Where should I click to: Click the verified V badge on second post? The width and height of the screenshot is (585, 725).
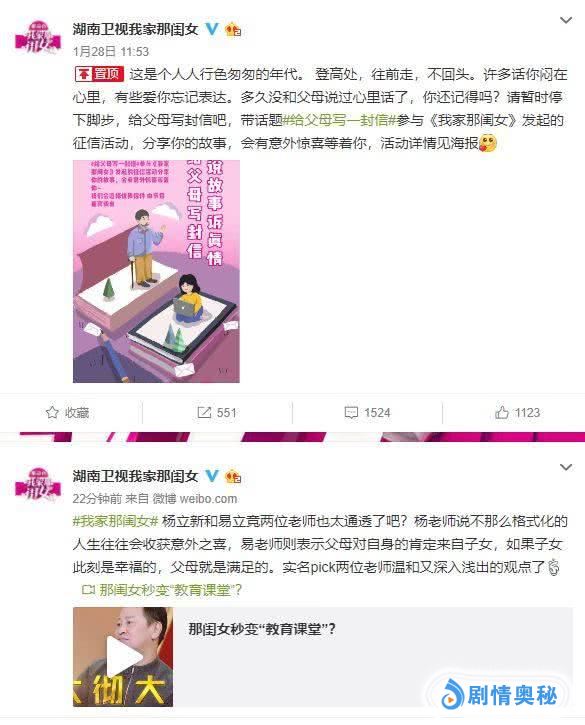(212, 476)
